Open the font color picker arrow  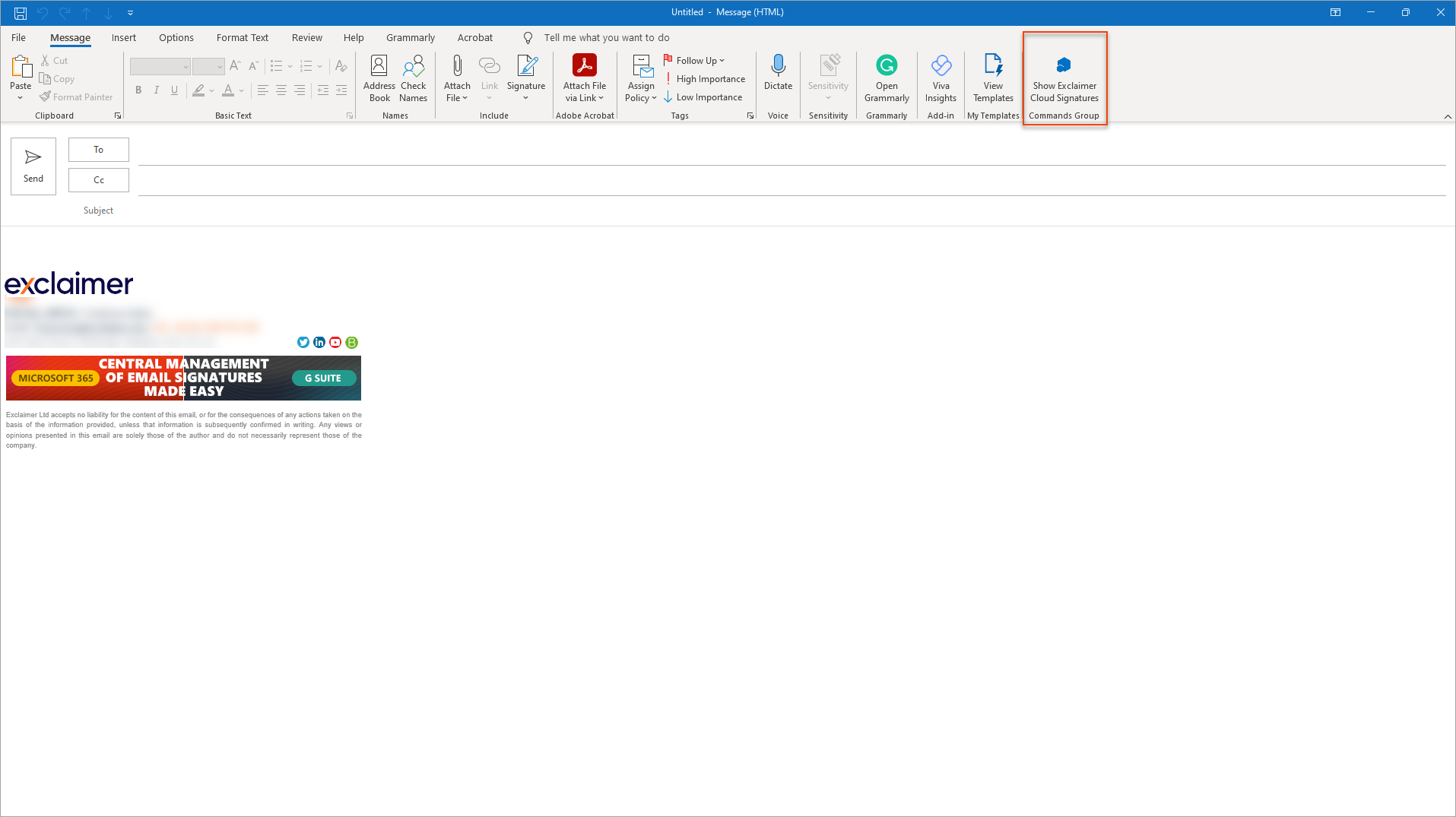coord(242,90)
